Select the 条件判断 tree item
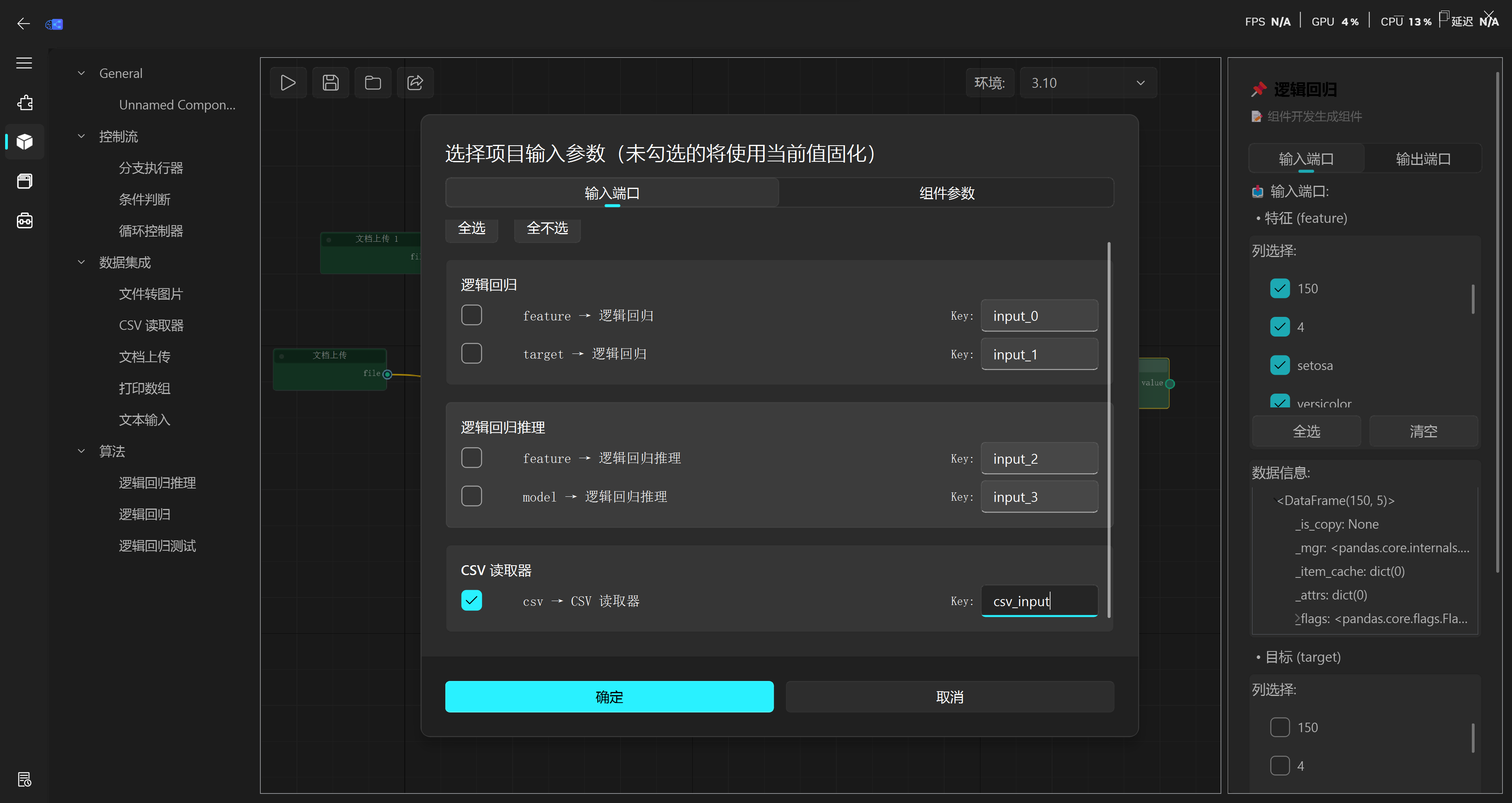1512x803 pixels. [145, 200]
